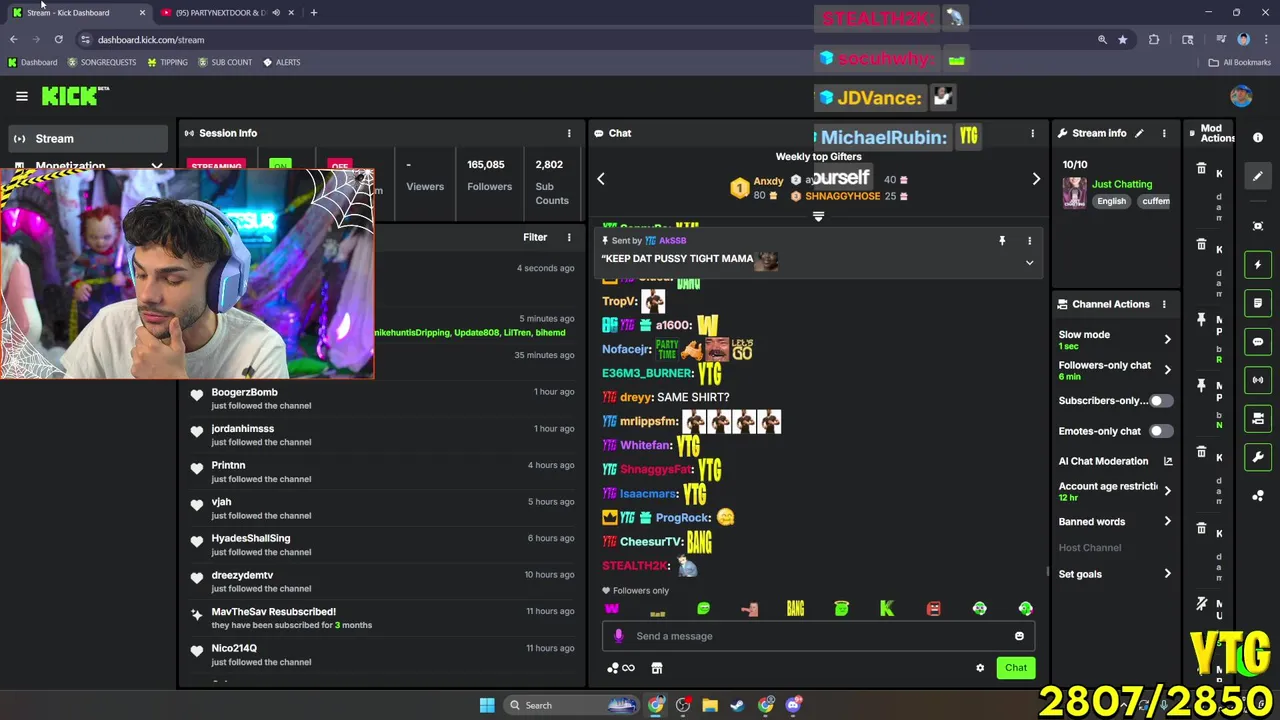
Task: Open the hamburger menu beside the Kick logo
Action: click(x=21, y=96)
